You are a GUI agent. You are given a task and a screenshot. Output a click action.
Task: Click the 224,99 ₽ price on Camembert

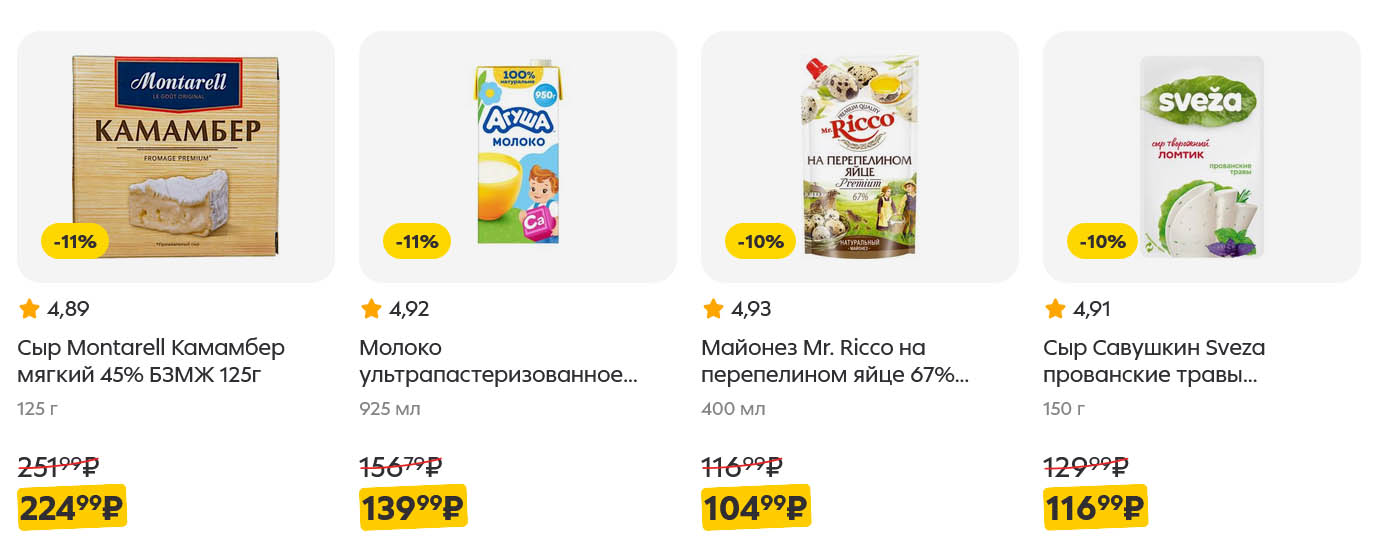(x=71, y=508)
